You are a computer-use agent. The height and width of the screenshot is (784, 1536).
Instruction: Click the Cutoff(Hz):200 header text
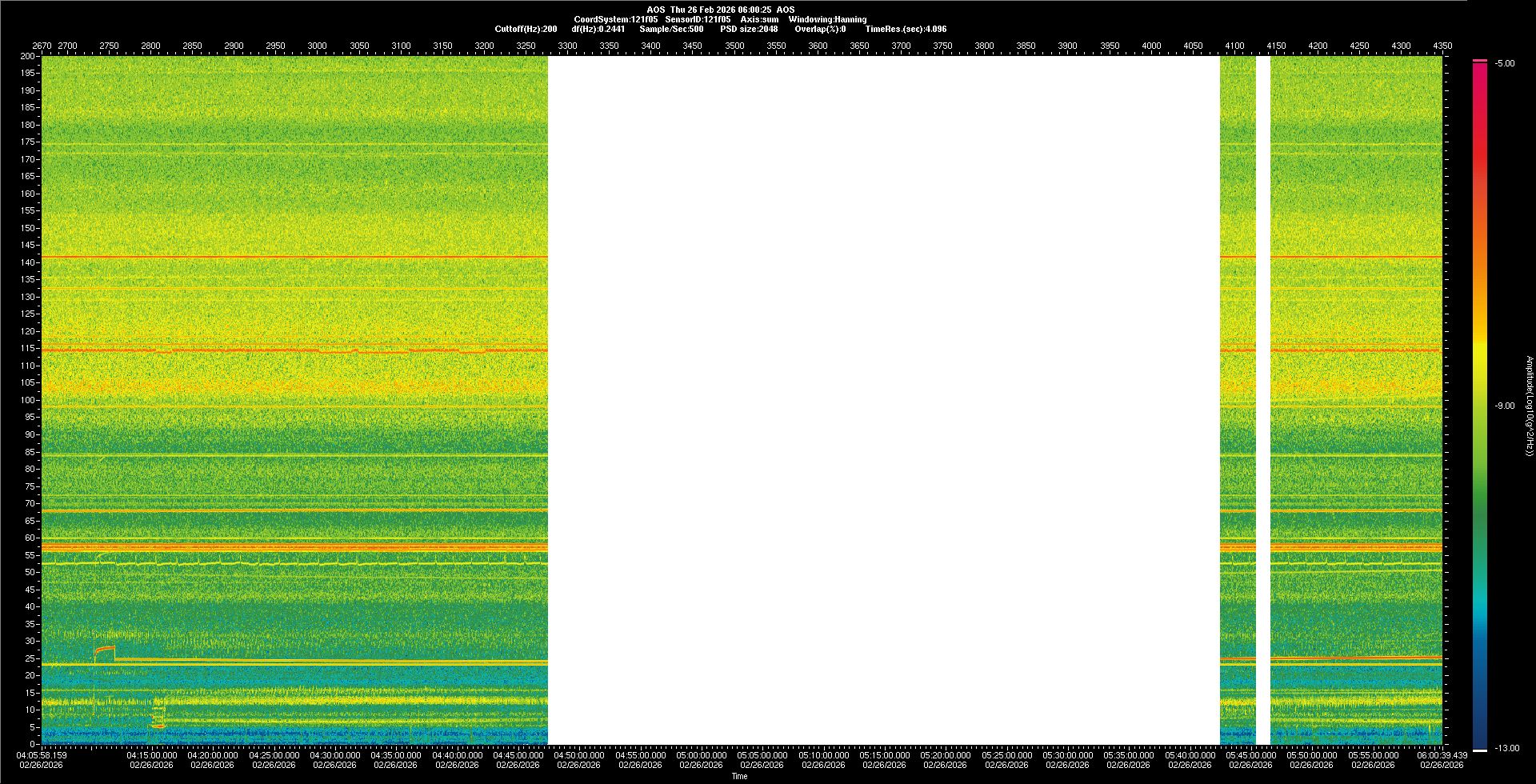click(526, 29)
